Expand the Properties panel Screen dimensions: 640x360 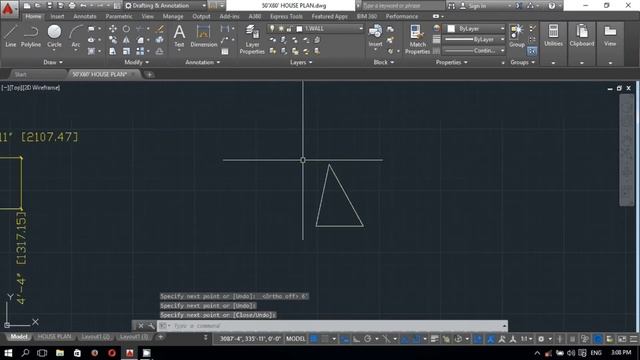click(451, 62)
